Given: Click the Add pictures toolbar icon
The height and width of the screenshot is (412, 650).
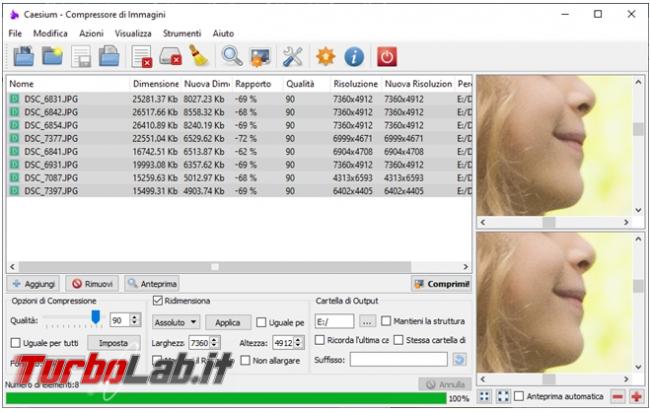Looking at the screenshot, I should pyautogui.click(x=24, y=56).
